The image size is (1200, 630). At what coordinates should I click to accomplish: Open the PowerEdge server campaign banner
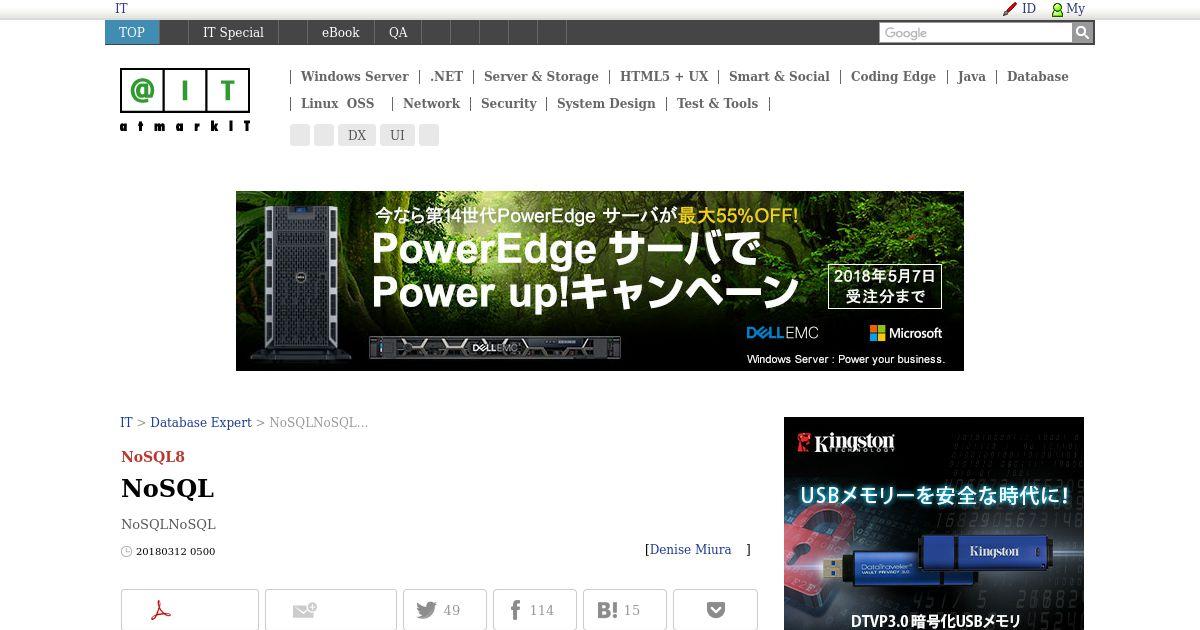tap(600, 281)
